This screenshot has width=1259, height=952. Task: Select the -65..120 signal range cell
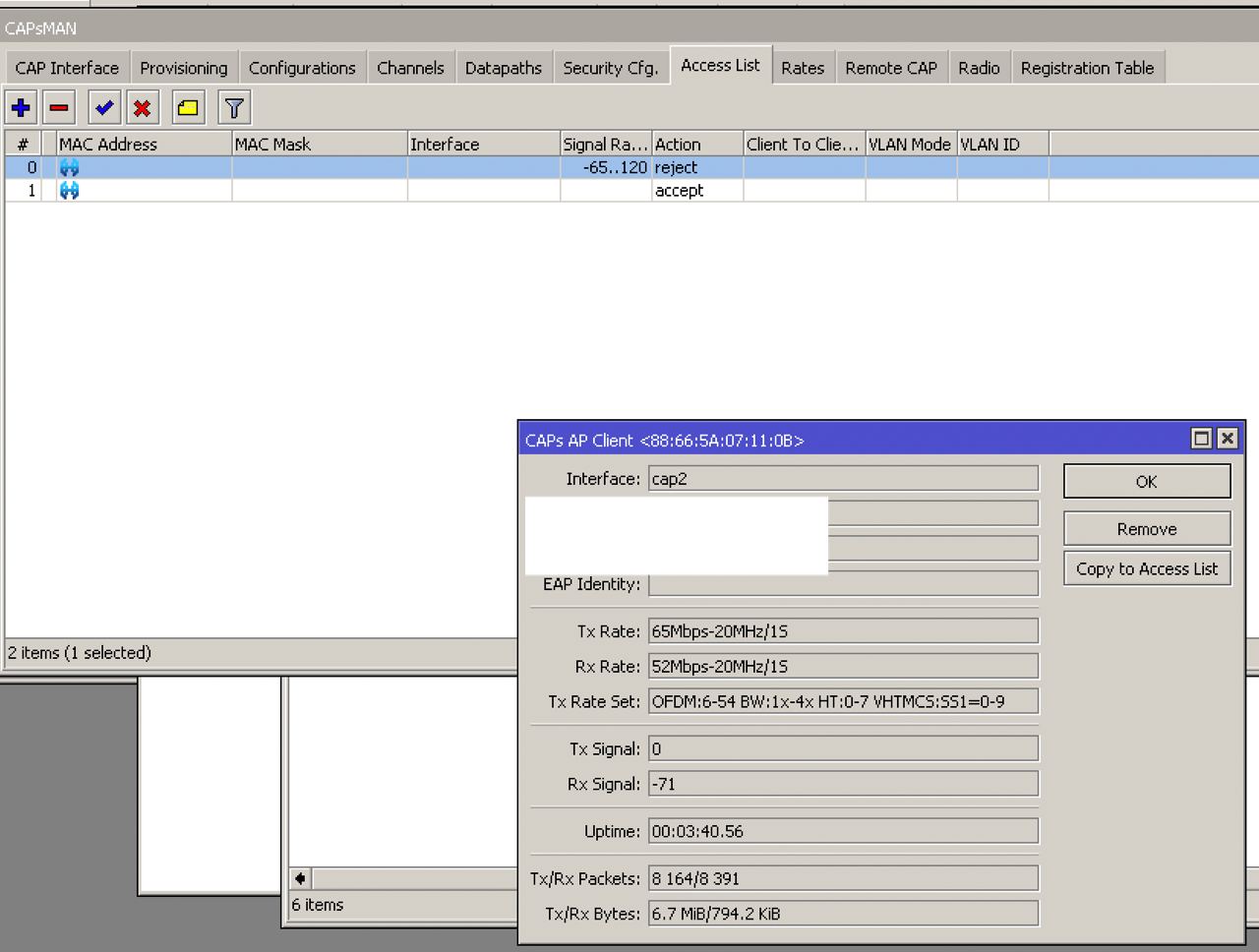click(606, 167)
